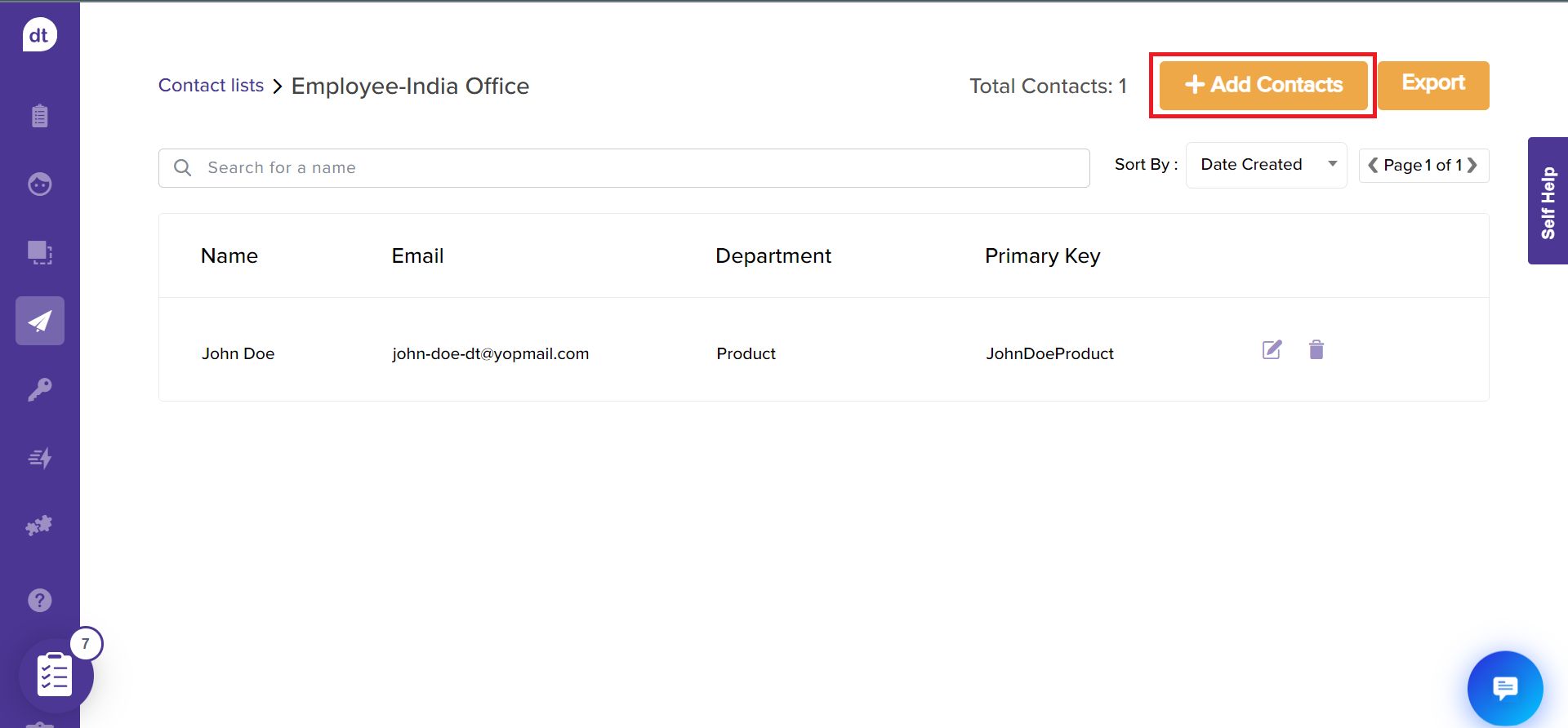Select the paper plane send icon

point(39,321)
